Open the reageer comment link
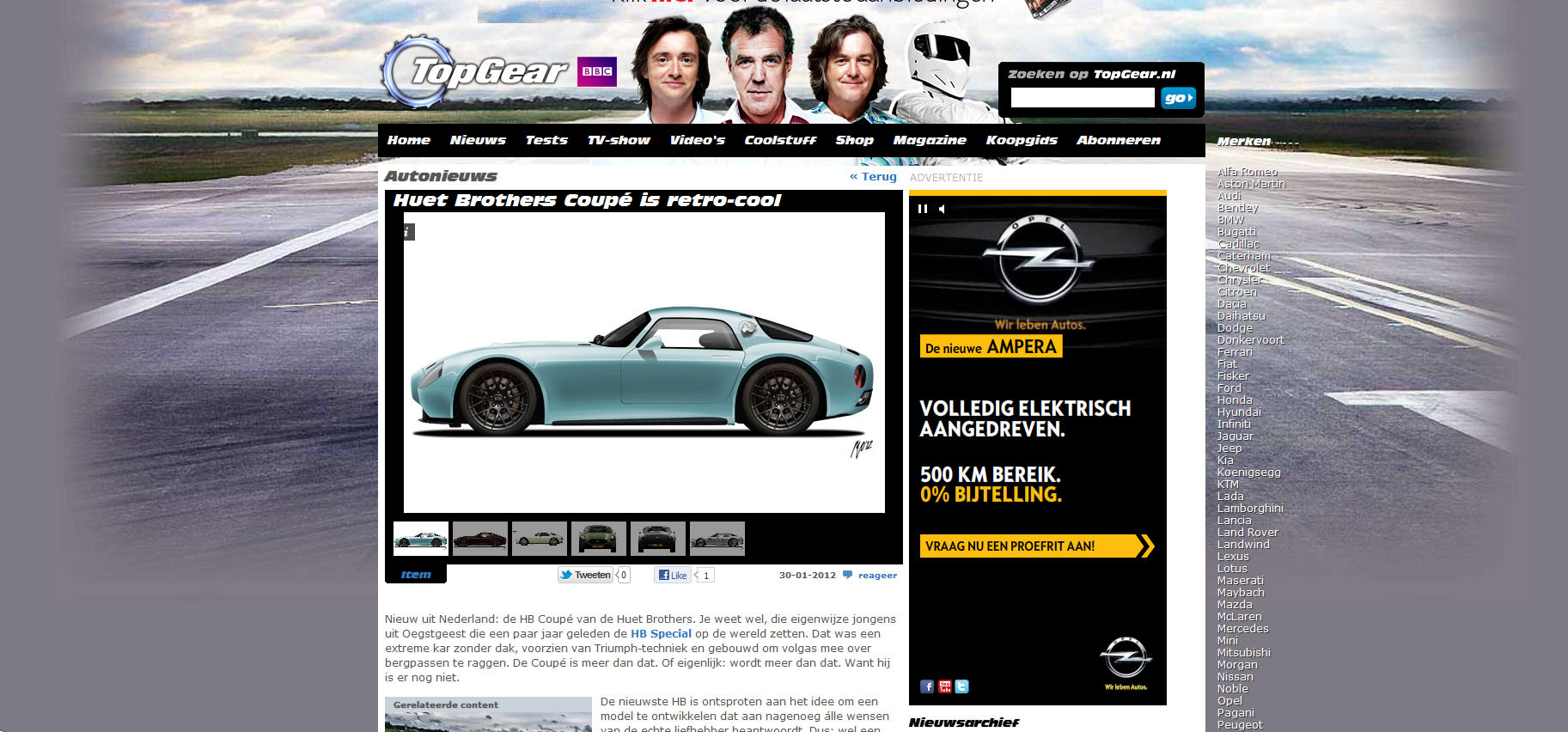 coord(877,576)
